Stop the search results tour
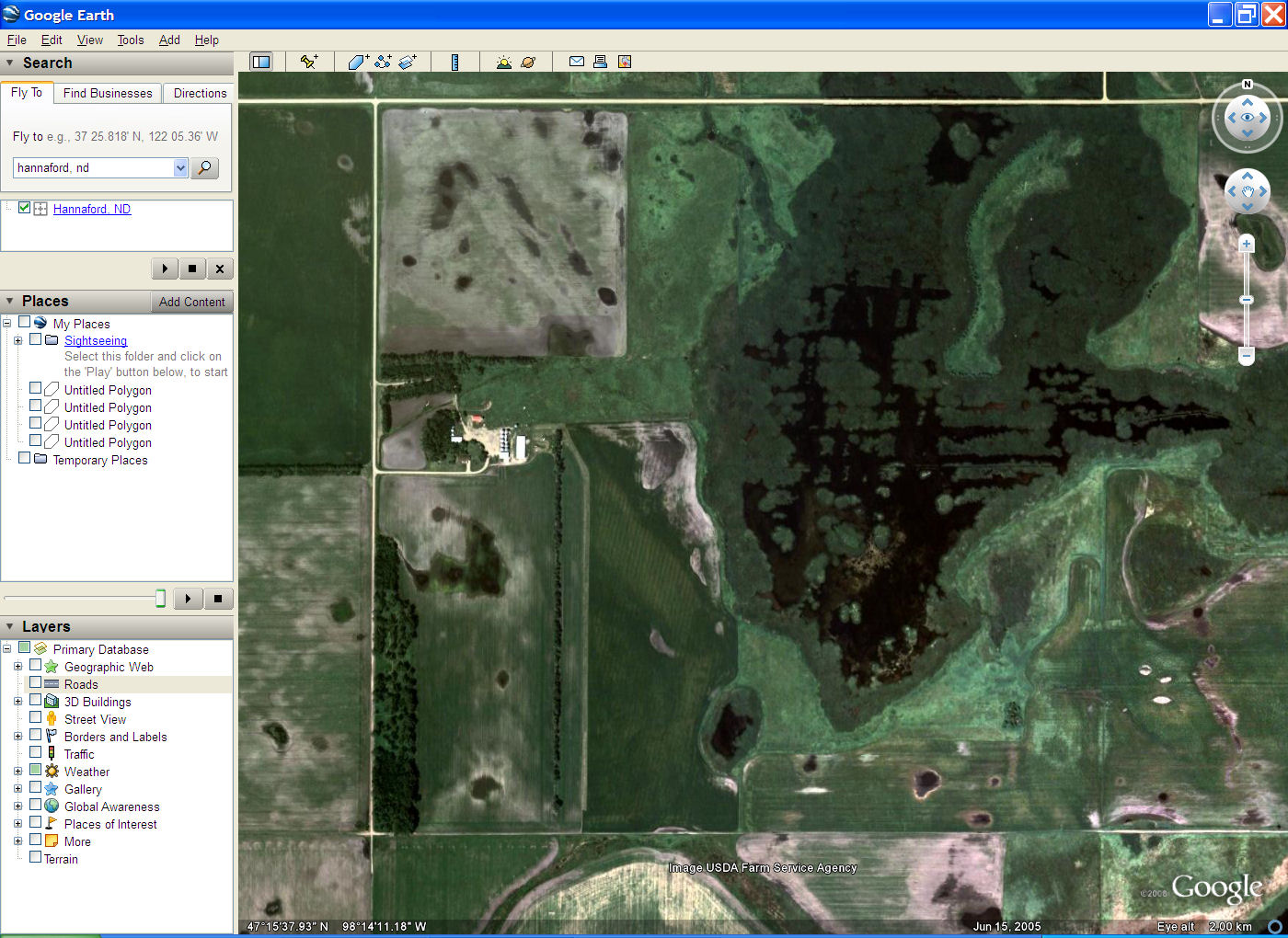Viewport: 1288px width, 938px height. [x=192, y=269]
